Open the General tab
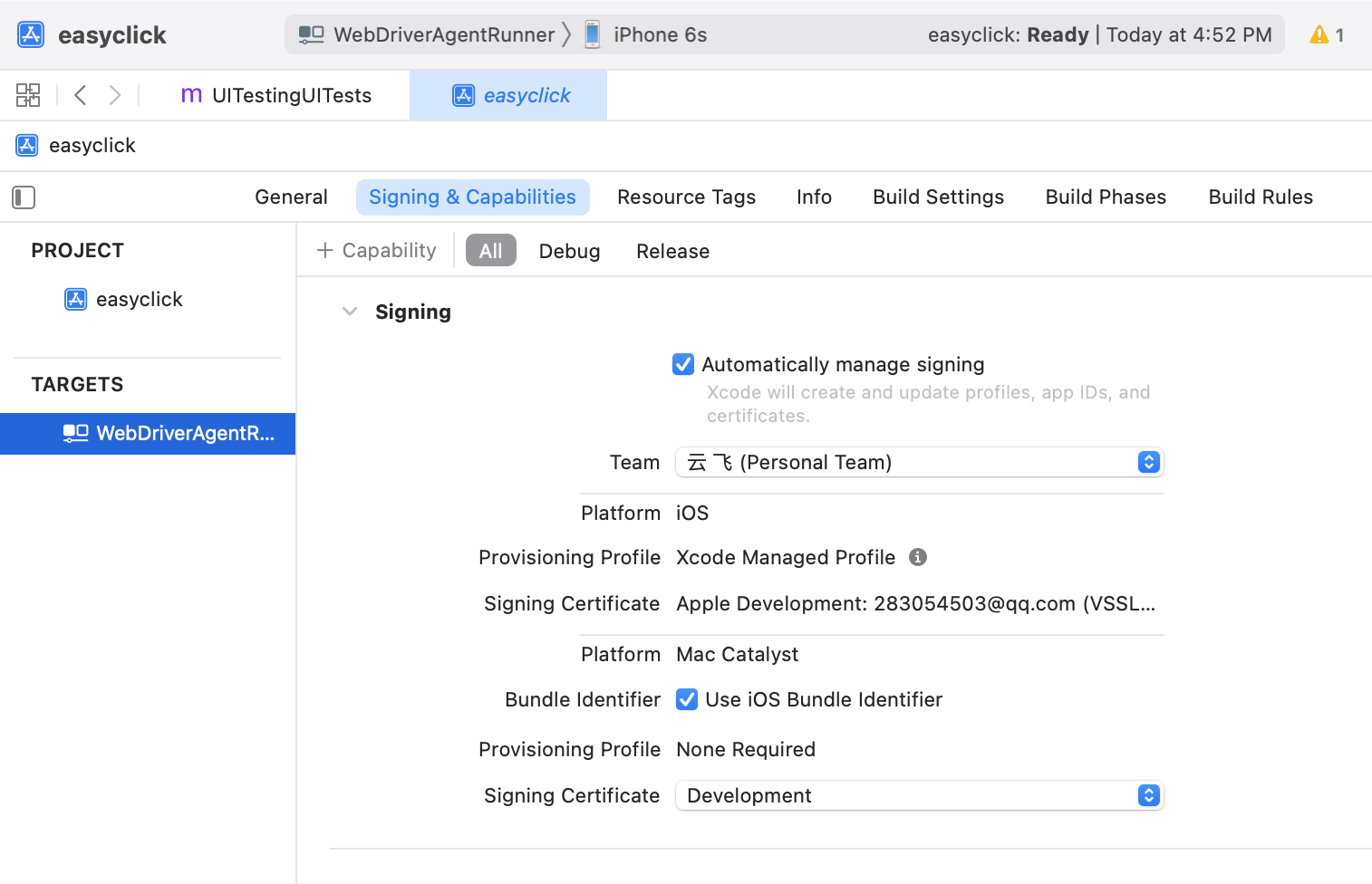This screenshot has width=1372, height=884. (291, 197)
